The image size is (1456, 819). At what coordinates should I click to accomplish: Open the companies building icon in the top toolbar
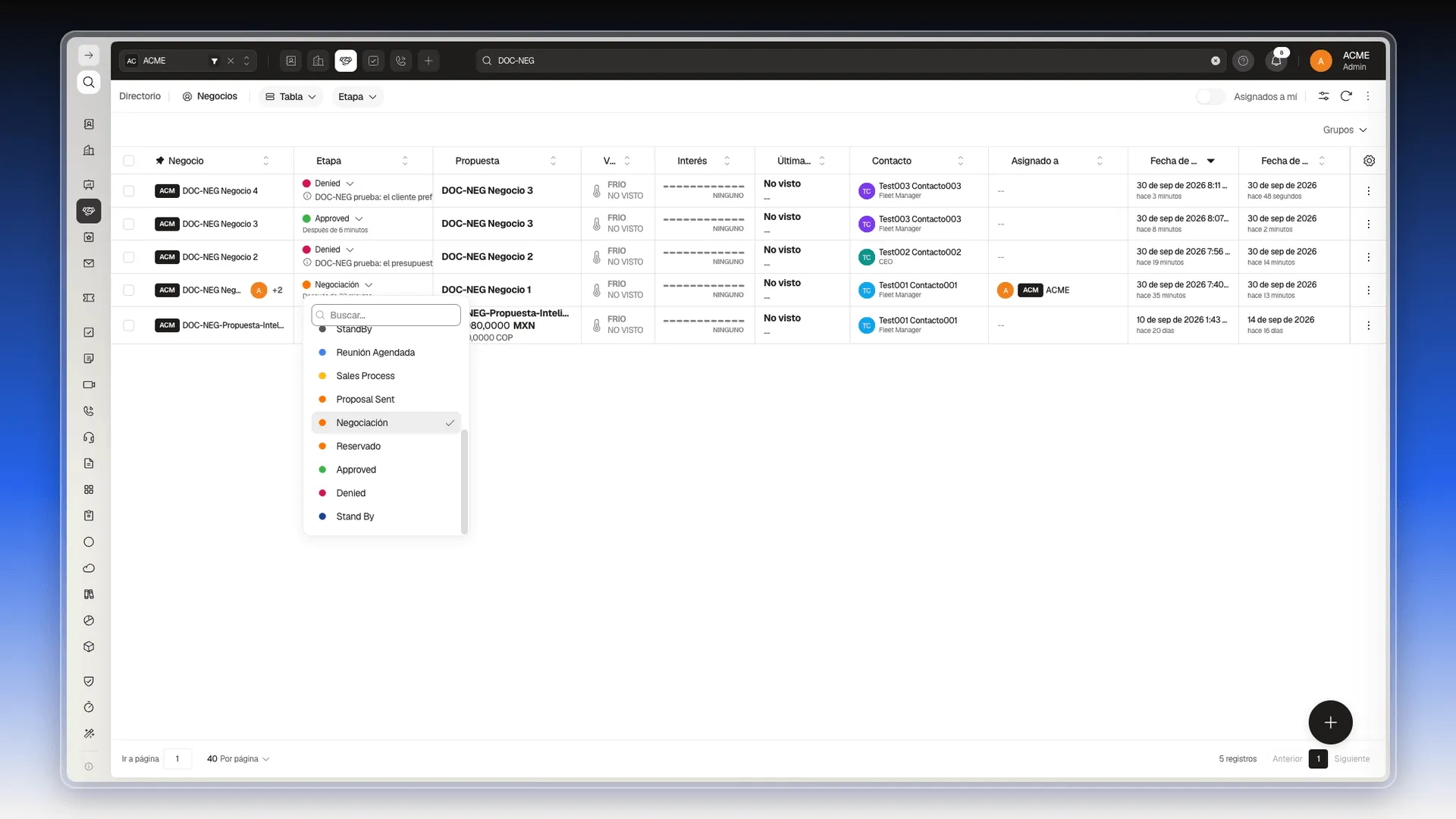[x=318, y=61]
